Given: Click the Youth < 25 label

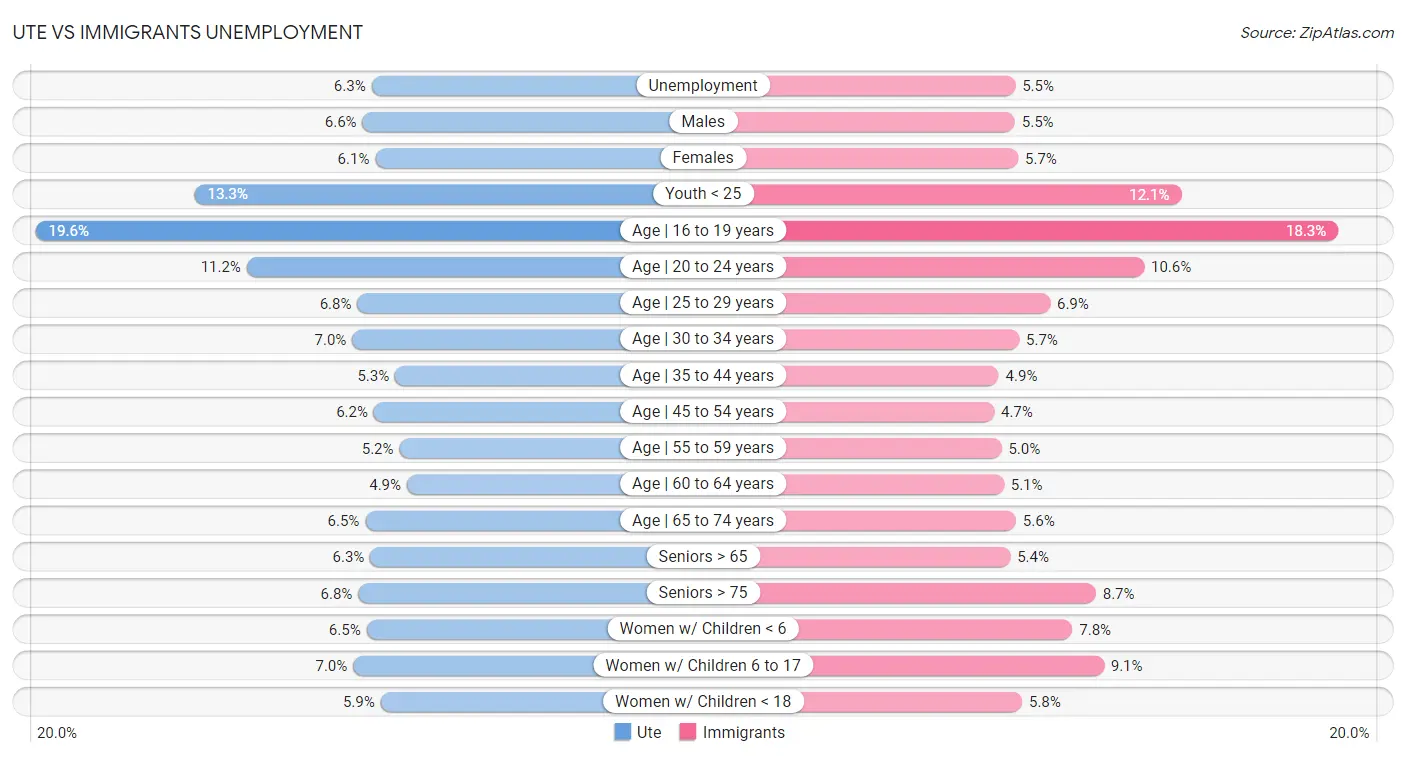Looking at the screenshot, I should tap(703, 194).
